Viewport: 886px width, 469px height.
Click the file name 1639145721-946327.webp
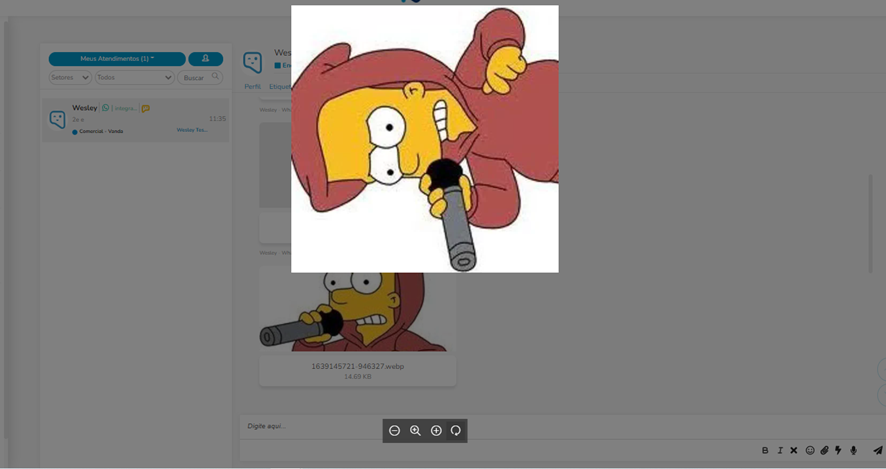[x=358, y=366]
